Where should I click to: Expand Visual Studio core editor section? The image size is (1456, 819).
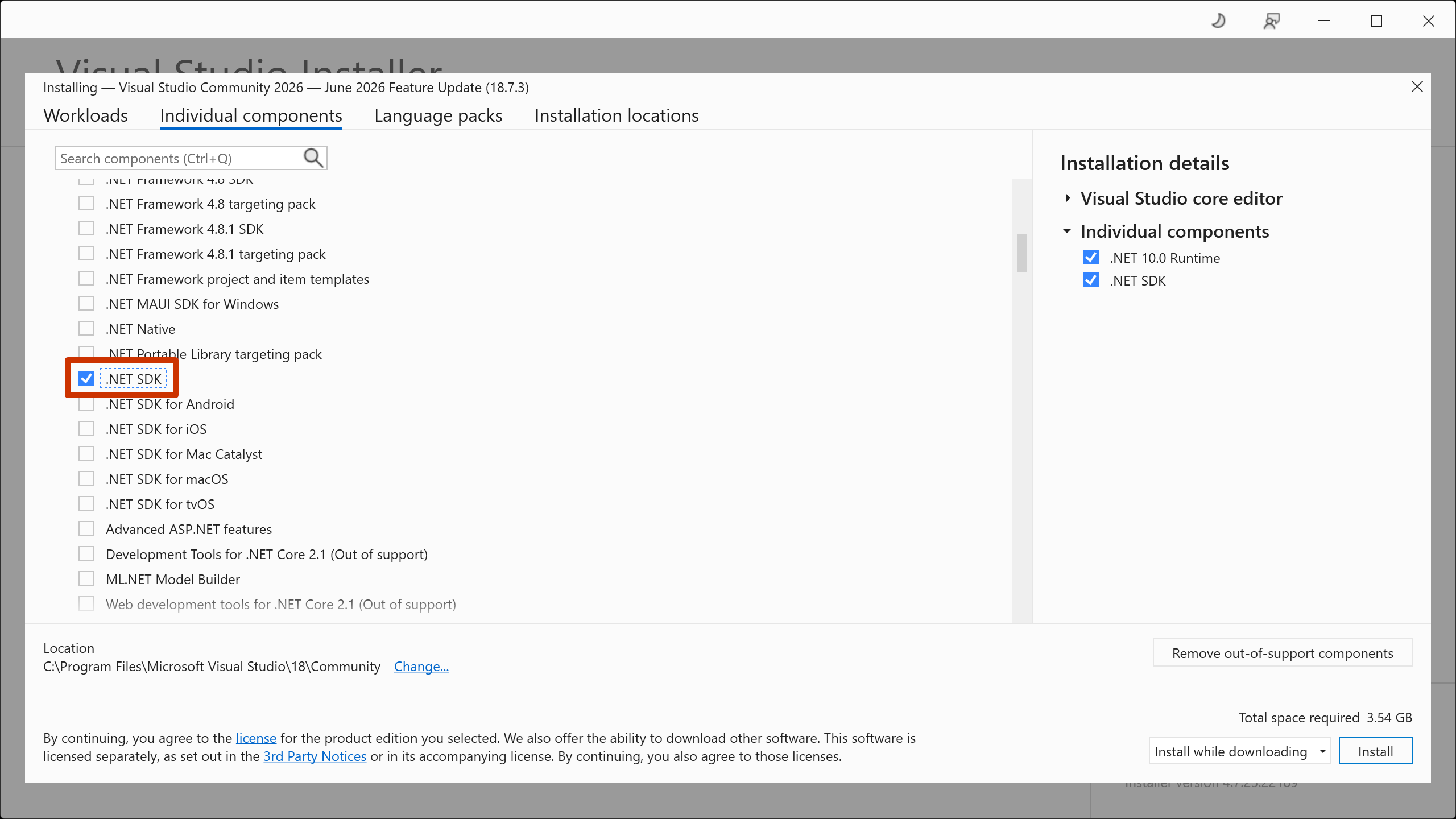coord(1068,198)
